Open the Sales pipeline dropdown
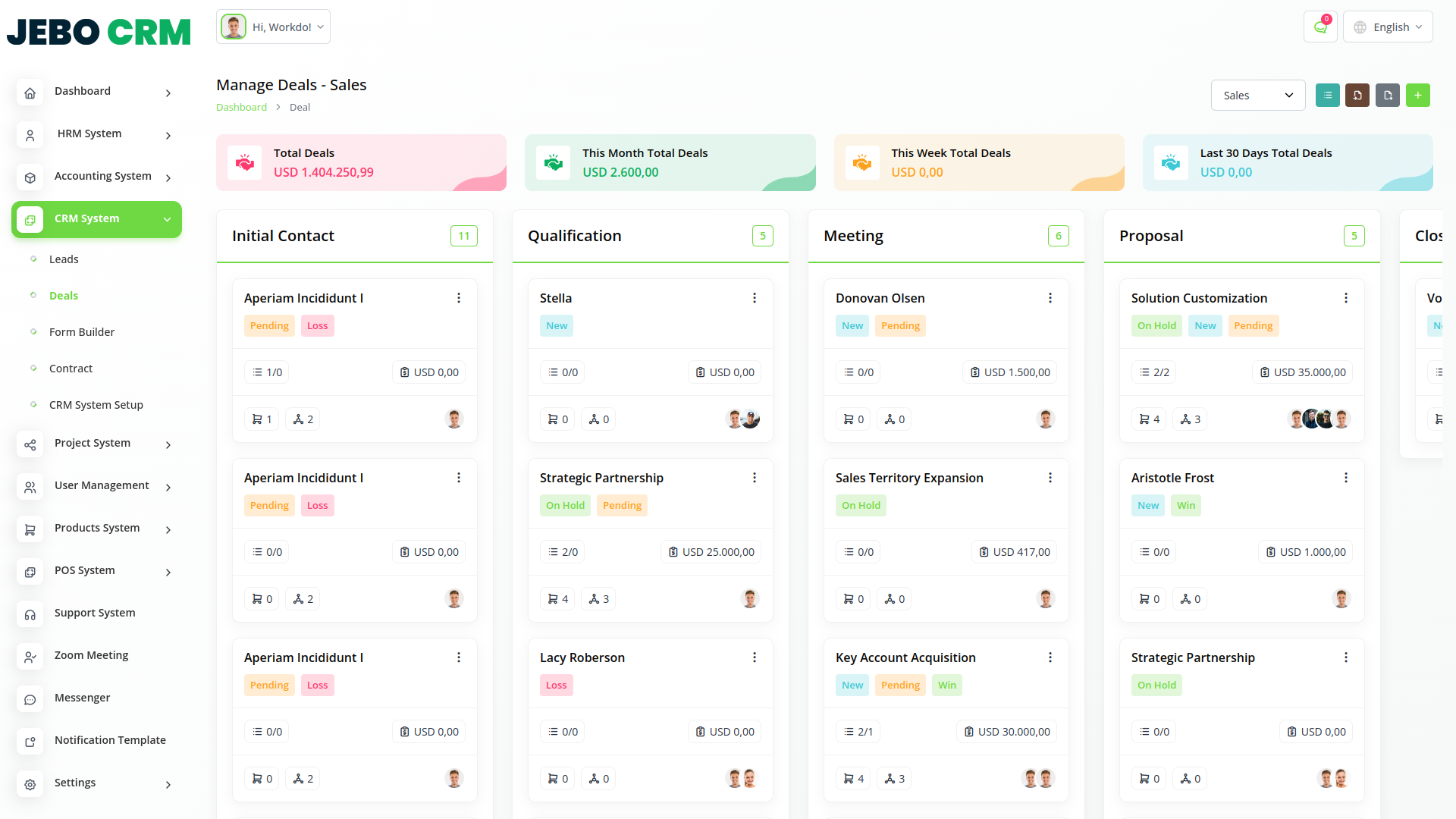Viewport: 1456px width, 819px height. tap(1257, 96)
